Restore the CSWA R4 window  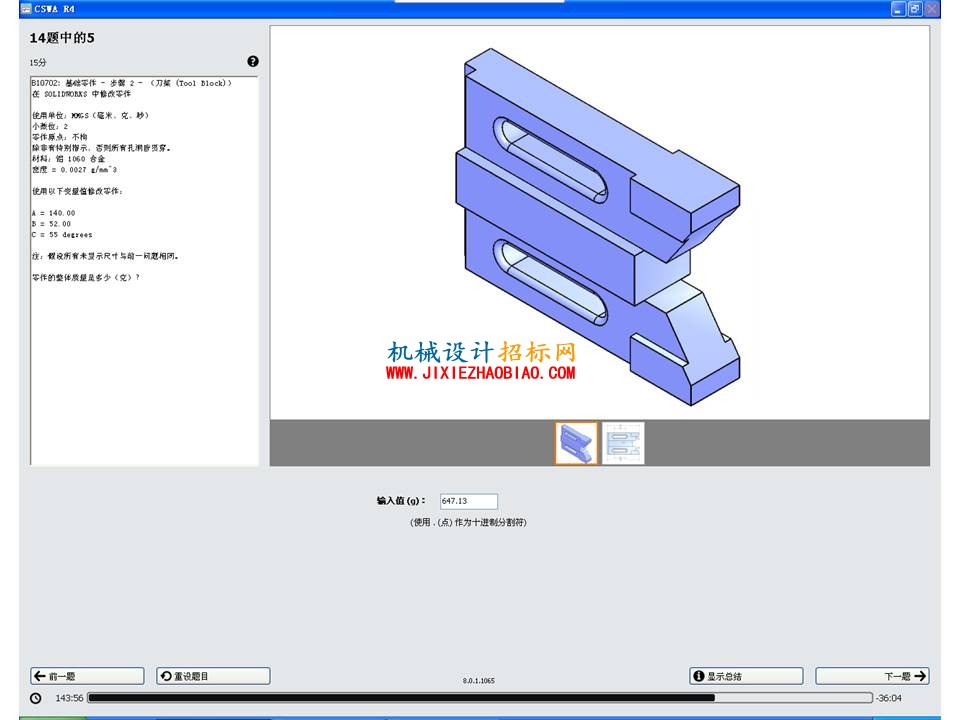tap(915, 9)
